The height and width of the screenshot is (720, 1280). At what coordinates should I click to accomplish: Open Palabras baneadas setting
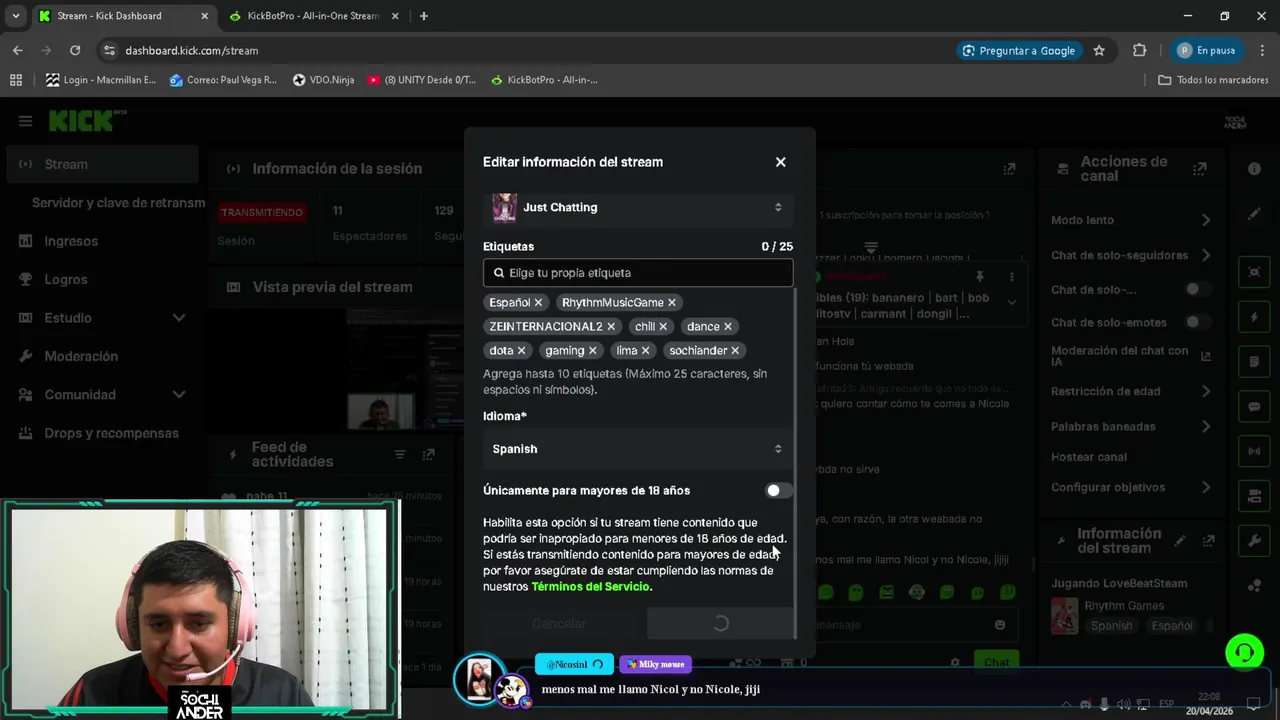(1131, 426)
